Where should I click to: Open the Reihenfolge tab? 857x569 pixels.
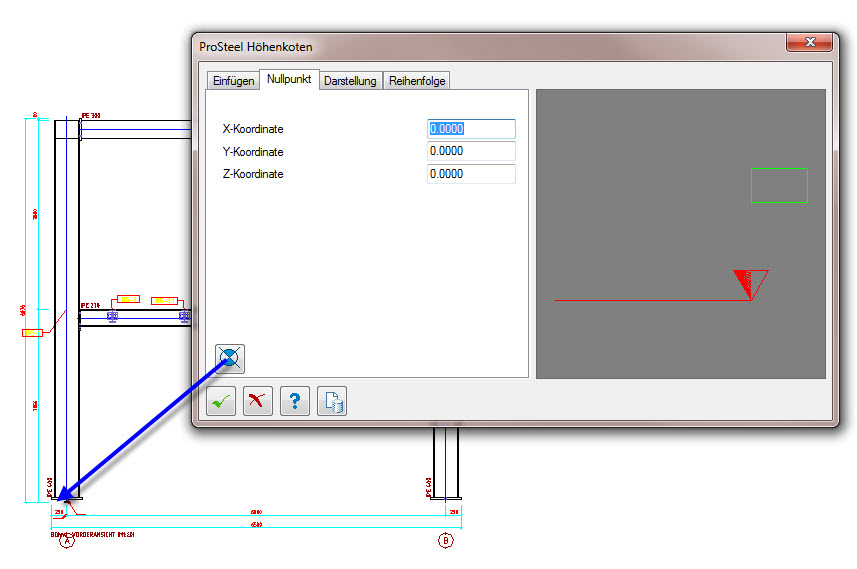tap(417, 80)
